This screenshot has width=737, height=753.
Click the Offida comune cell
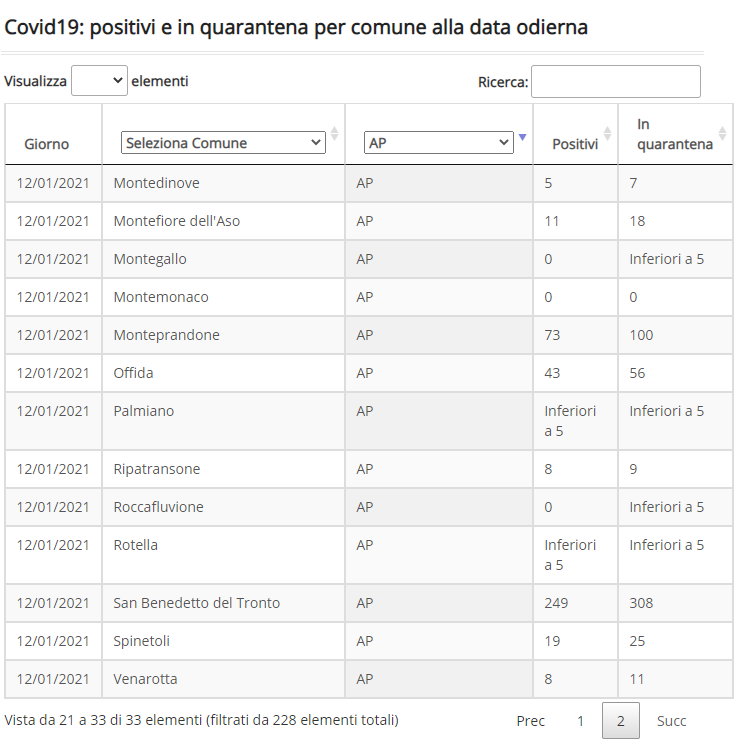tap(133, 373)
